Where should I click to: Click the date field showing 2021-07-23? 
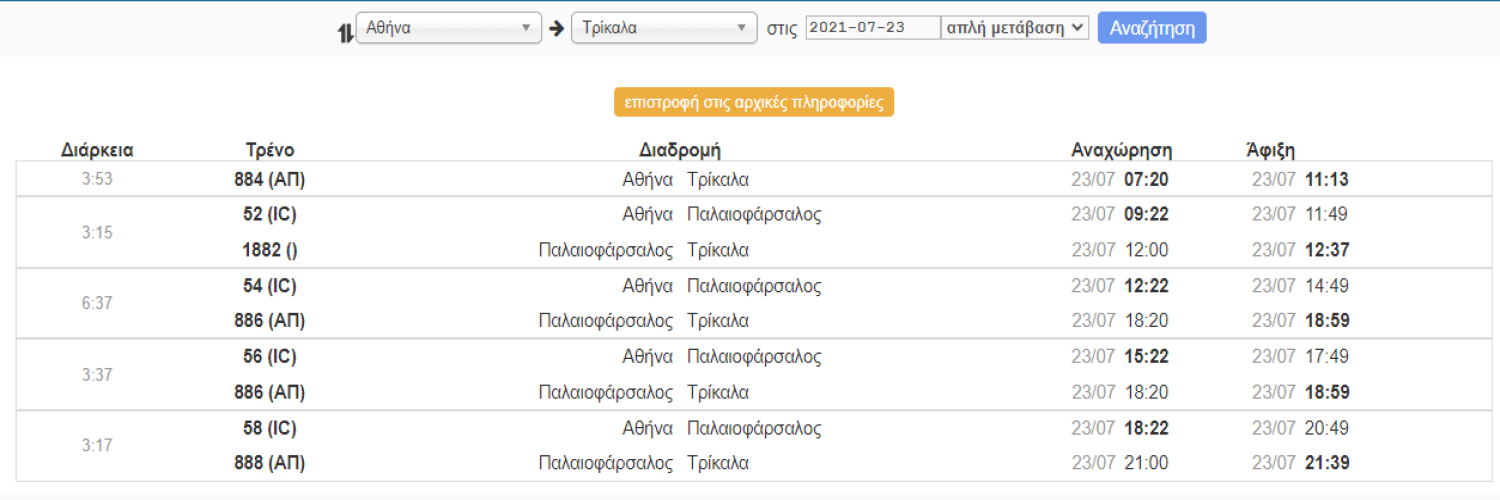(873, 28)
